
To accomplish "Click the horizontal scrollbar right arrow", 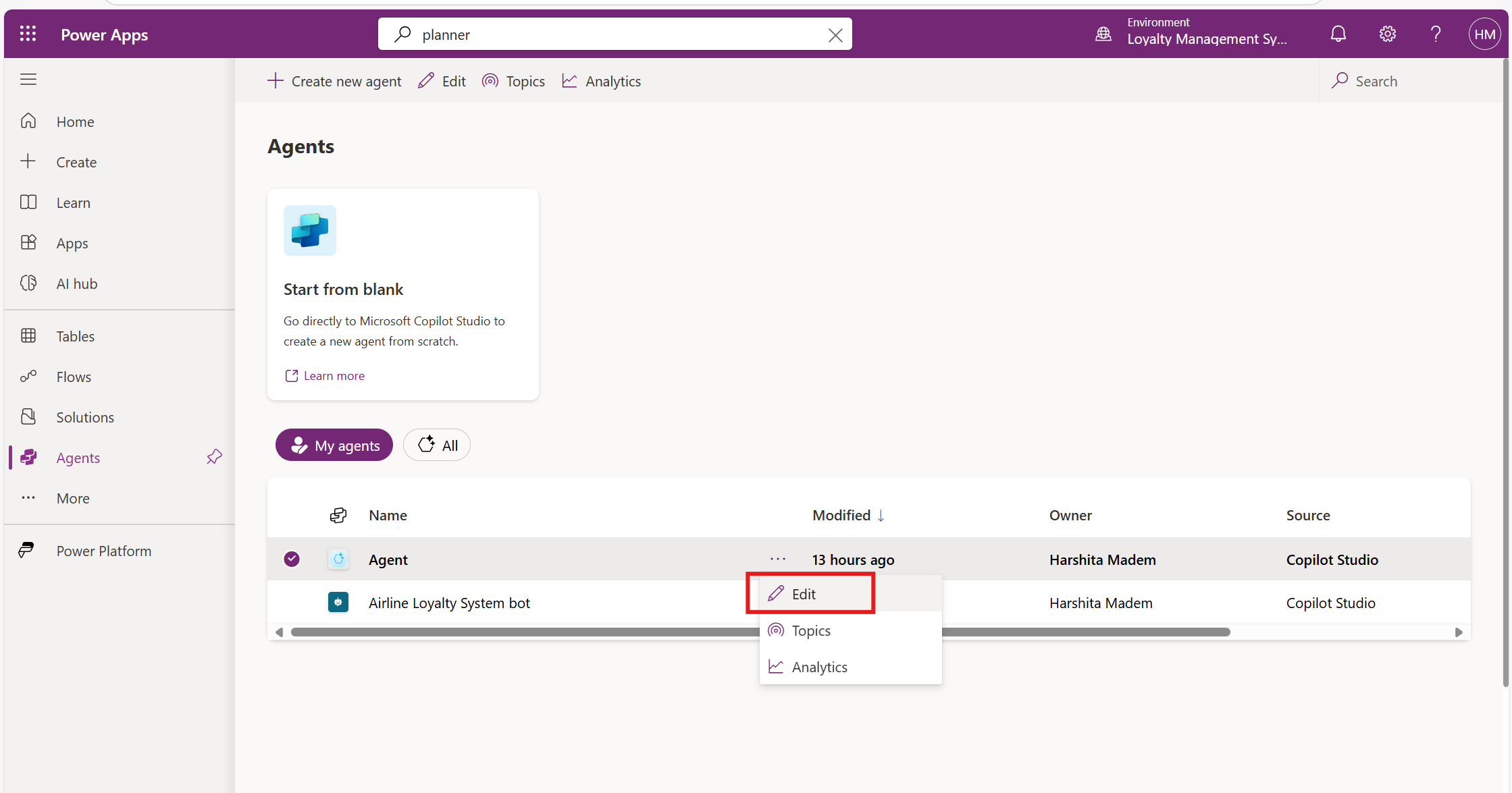I will 1458,632.
